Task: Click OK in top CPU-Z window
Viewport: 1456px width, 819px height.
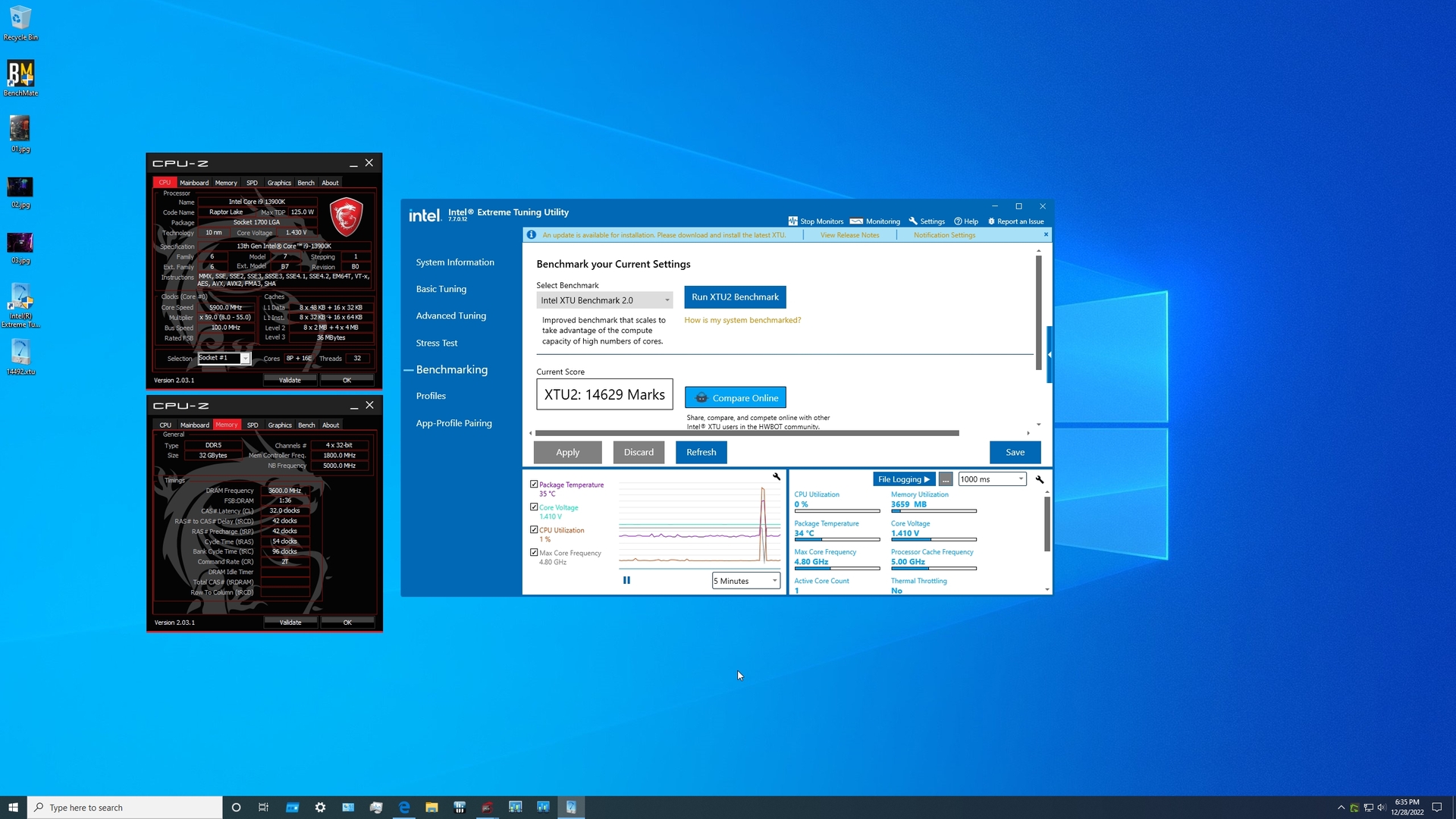Action: point(347,380)
